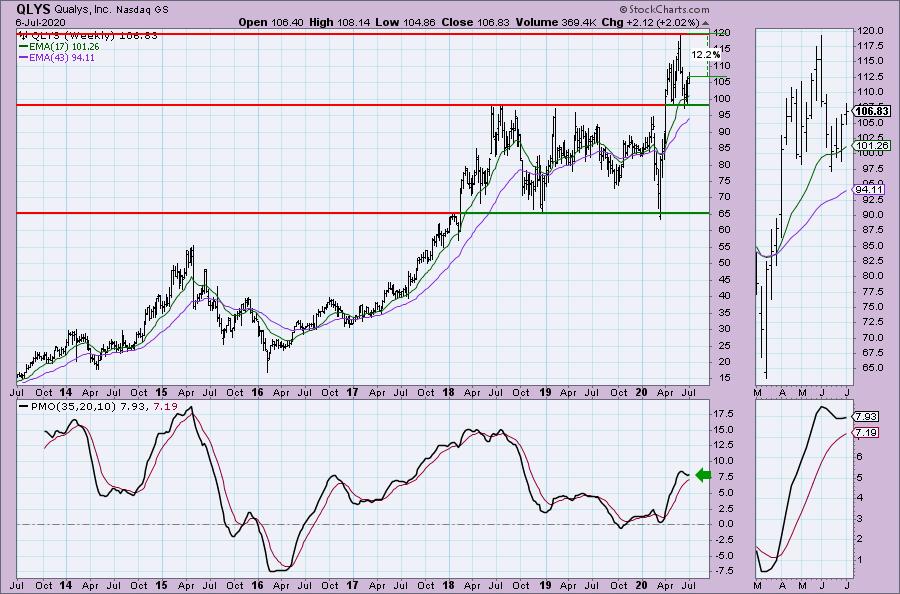Select the Close 106.83 header value
The width and height of the screenshot is (900, 594).
click(x=476, y=22)
